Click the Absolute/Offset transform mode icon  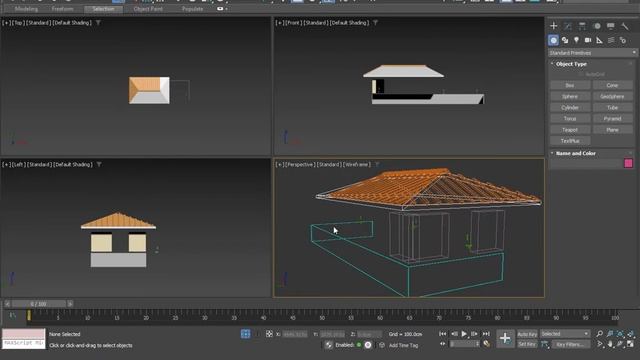269,334
